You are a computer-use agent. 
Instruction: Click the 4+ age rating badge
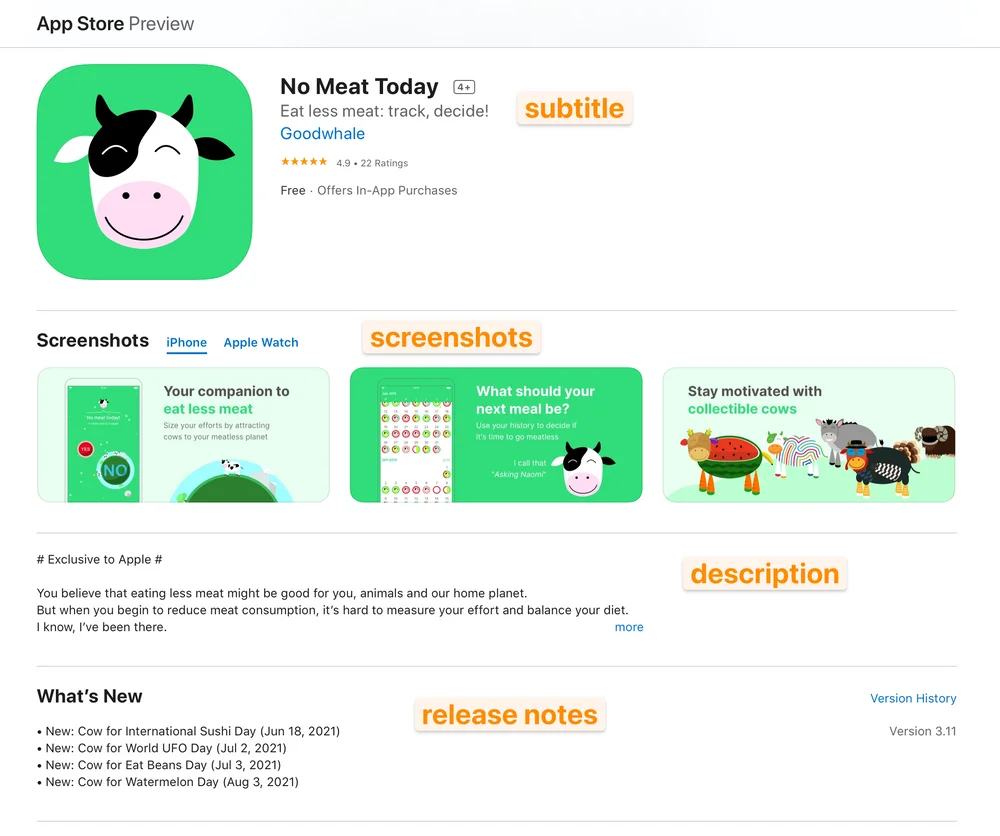tap(464, 87)
